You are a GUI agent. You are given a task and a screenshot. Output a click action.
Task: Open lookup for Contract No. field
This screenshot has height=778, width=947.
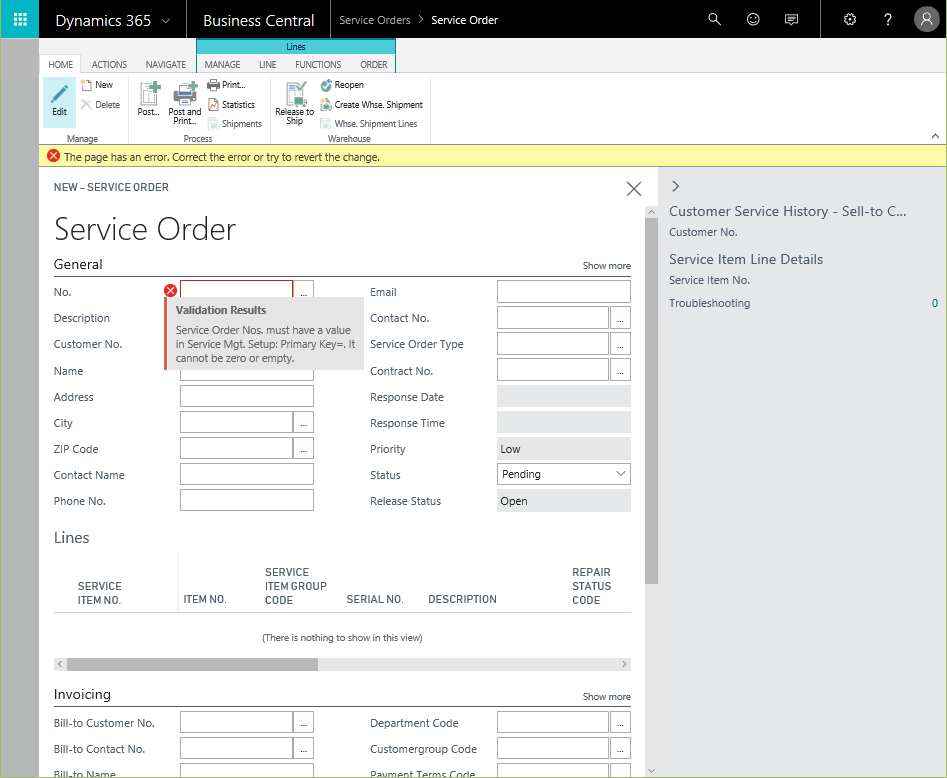(620, 370)
